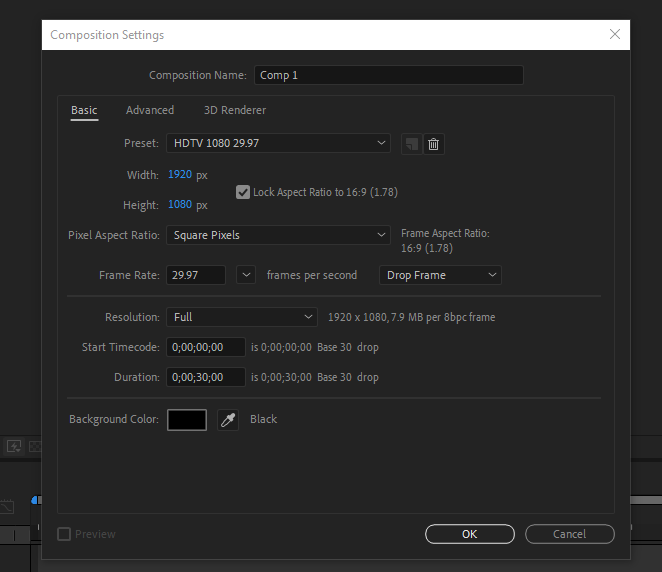Click the transparency grid icon behind the dialog
Viewport: 662px width, 572px height.
35,446
